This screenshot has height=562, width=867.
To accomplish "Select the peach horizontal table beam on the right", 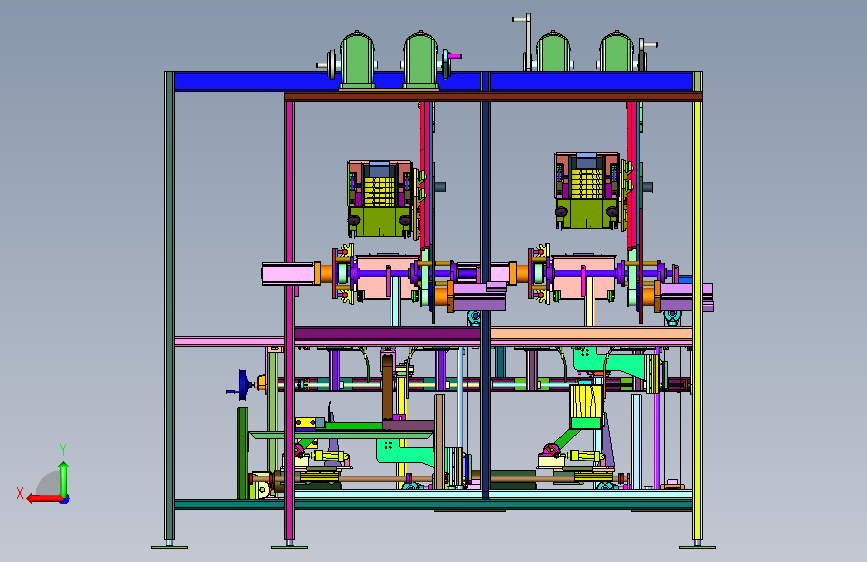I will (591, 334).
